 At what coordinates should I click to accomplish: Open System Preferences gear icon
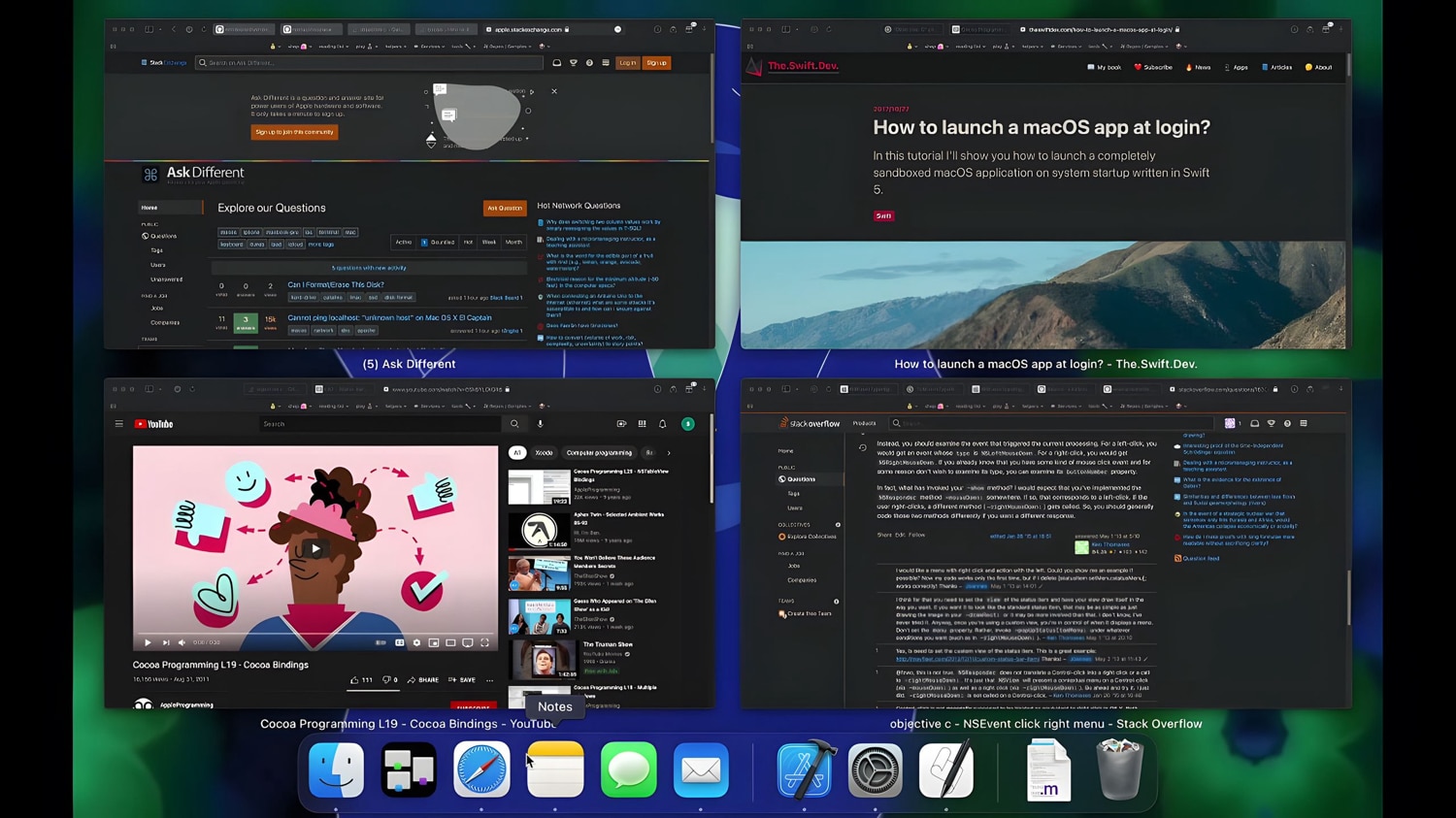click(876, 769)
